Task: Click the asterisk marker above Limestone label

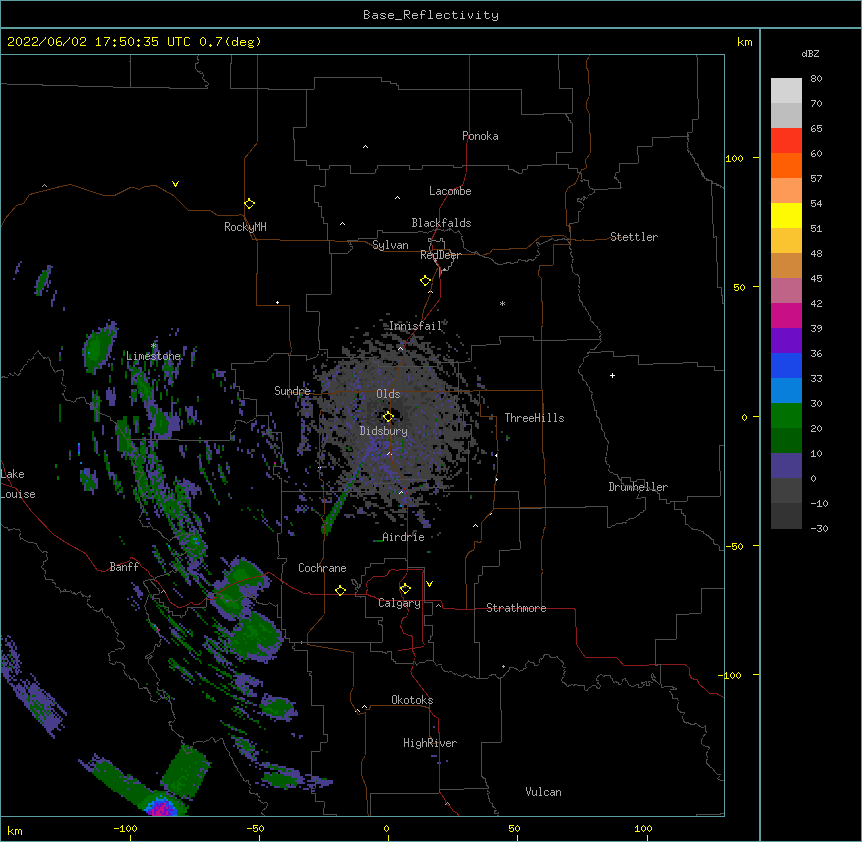Action: 154,346
